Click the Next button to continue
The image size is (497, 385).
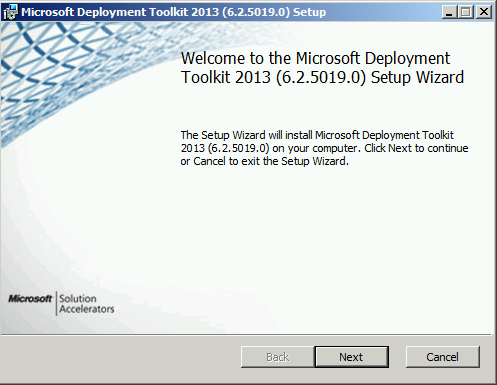point(352,357)
